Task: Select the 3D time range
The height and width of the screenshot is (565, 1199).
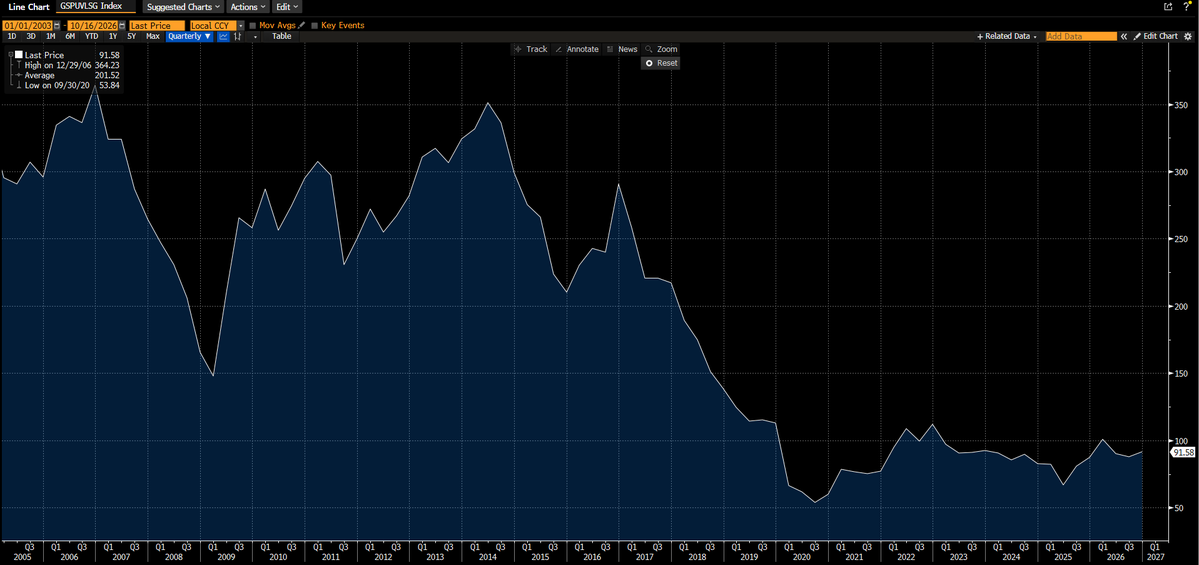Action: [x=31, y=36]
